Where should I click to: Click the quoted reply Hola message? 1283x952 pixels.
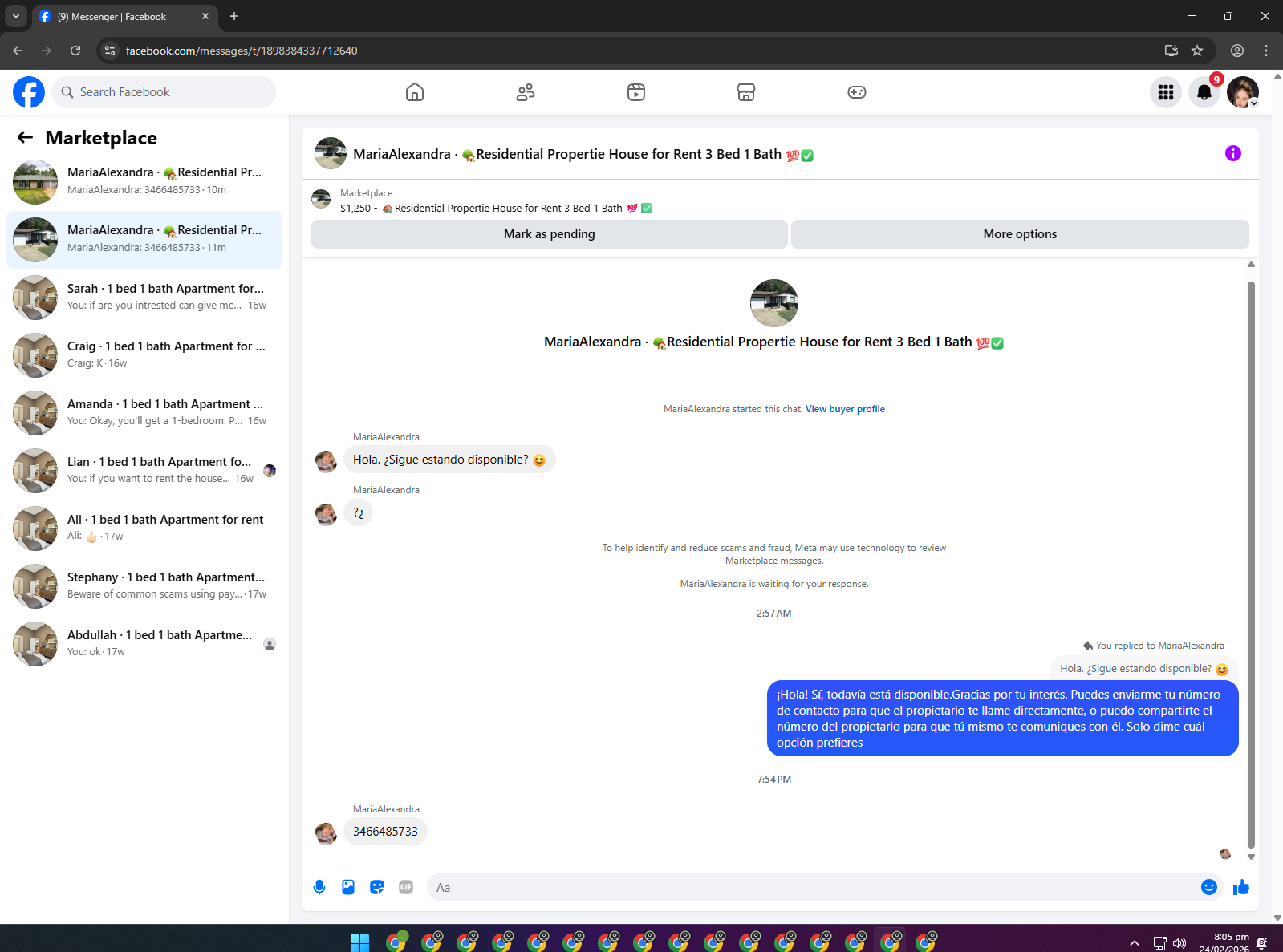(1143, 669)
